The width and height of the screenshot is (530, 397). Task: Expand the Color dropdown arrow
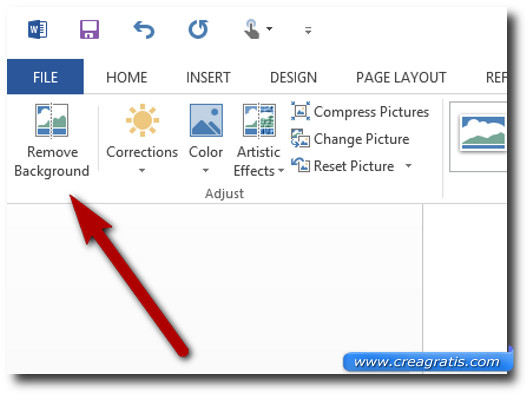tap(206, 170)
